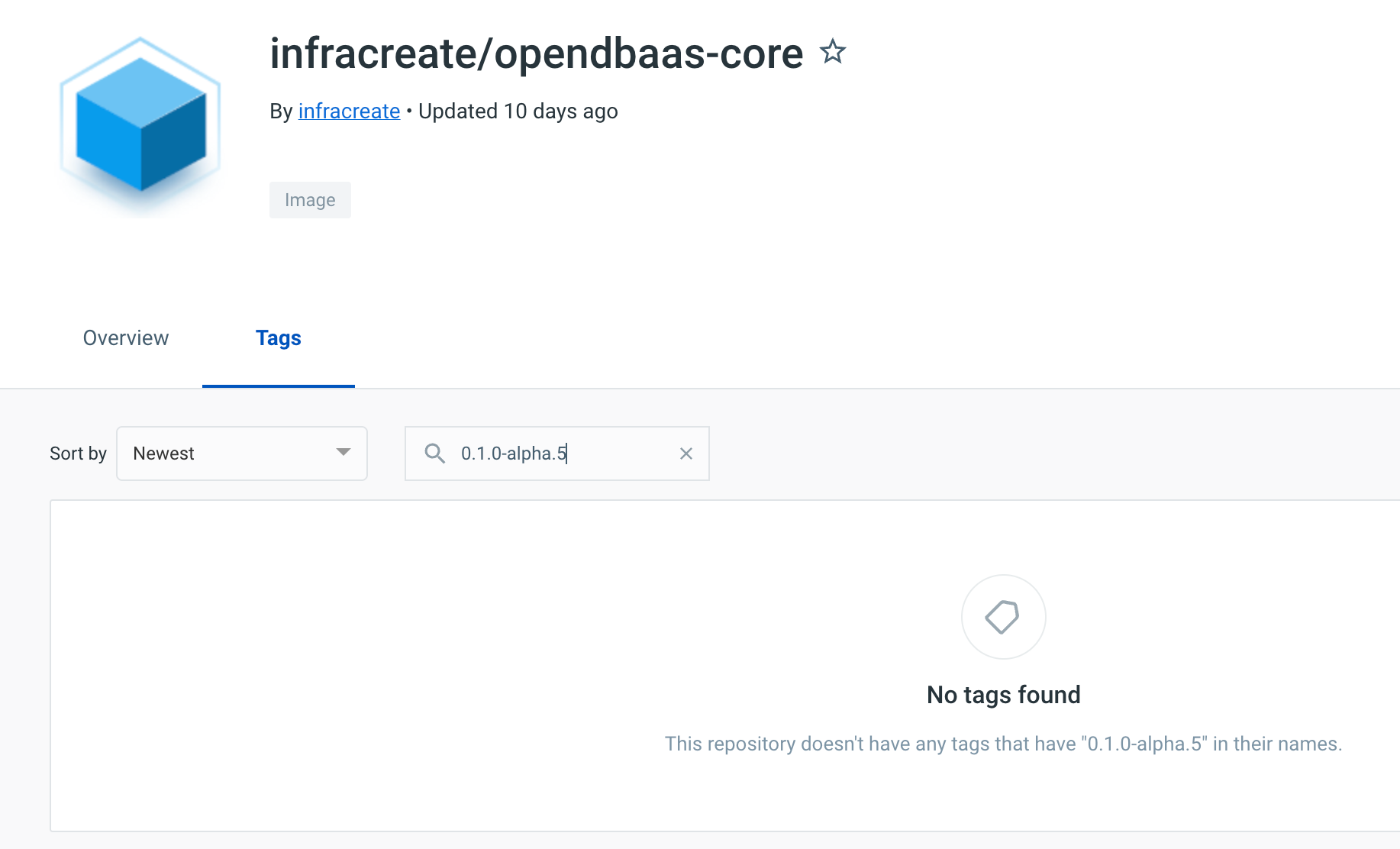Switch to the Overview tab
Image resolution: width=1400 pixels, height=849 pixels.
pos(125,338)
